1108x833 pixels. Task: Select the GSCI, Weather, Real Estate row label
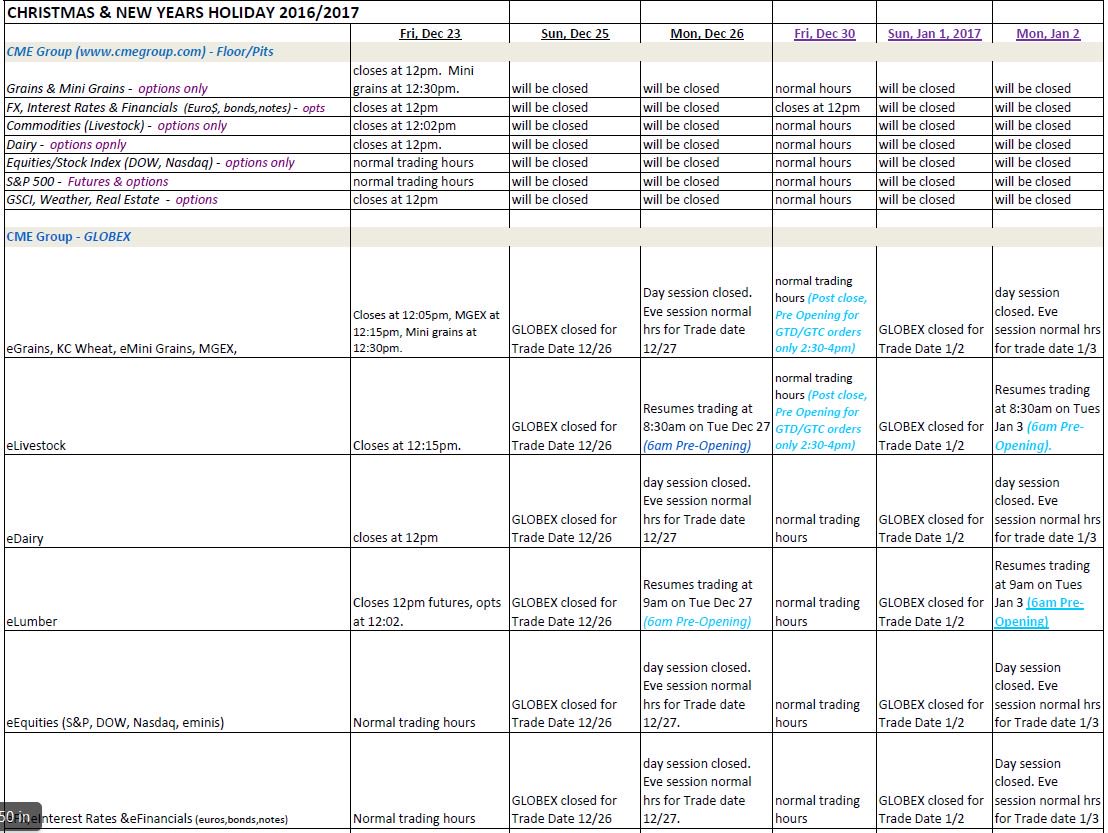click(112, 200)
